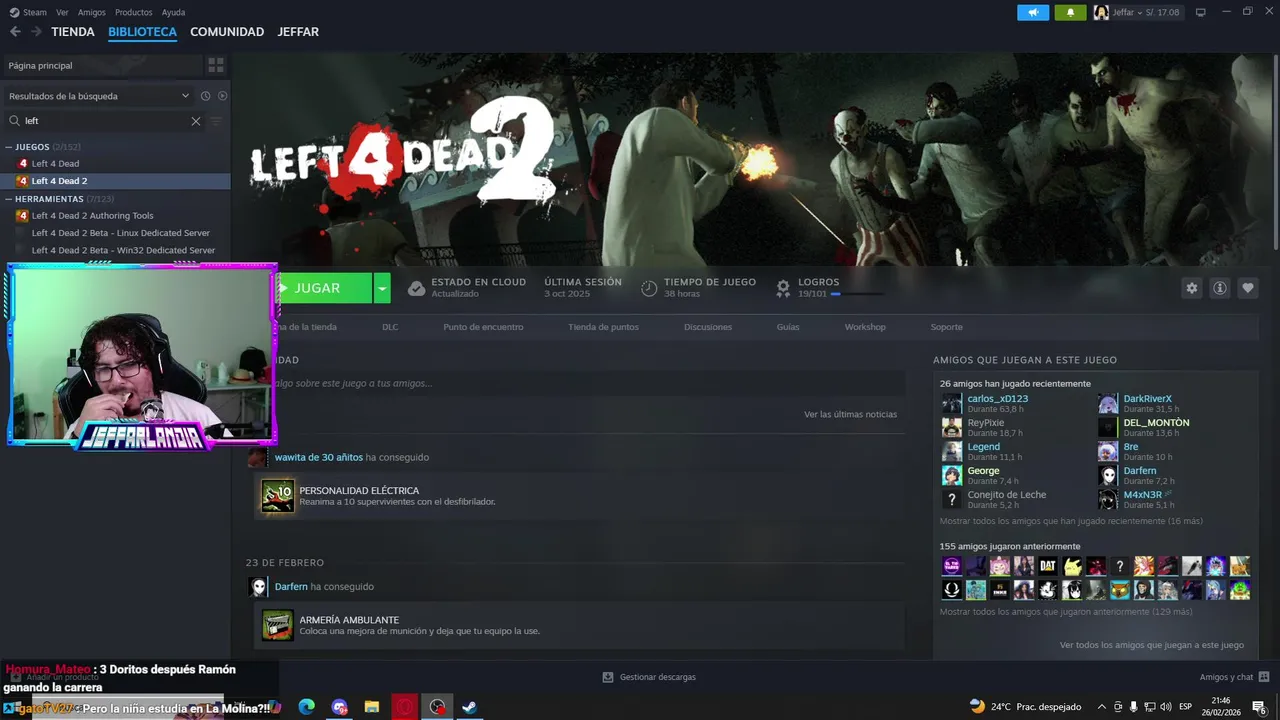
Task: Click the download icon beside Gestionar descargas
Action: pyautogui.click(x=608, y=677)
